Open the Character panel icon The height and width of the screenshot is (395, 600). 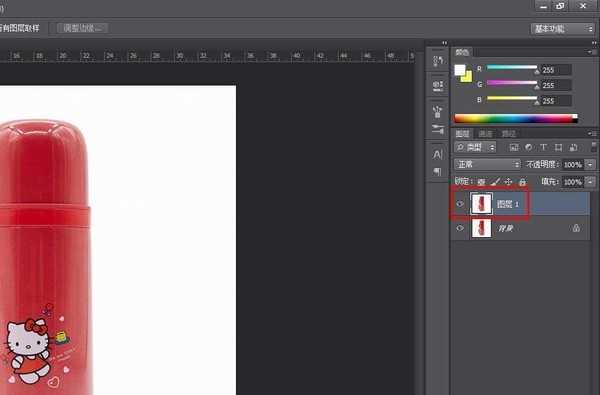[438, 155]
